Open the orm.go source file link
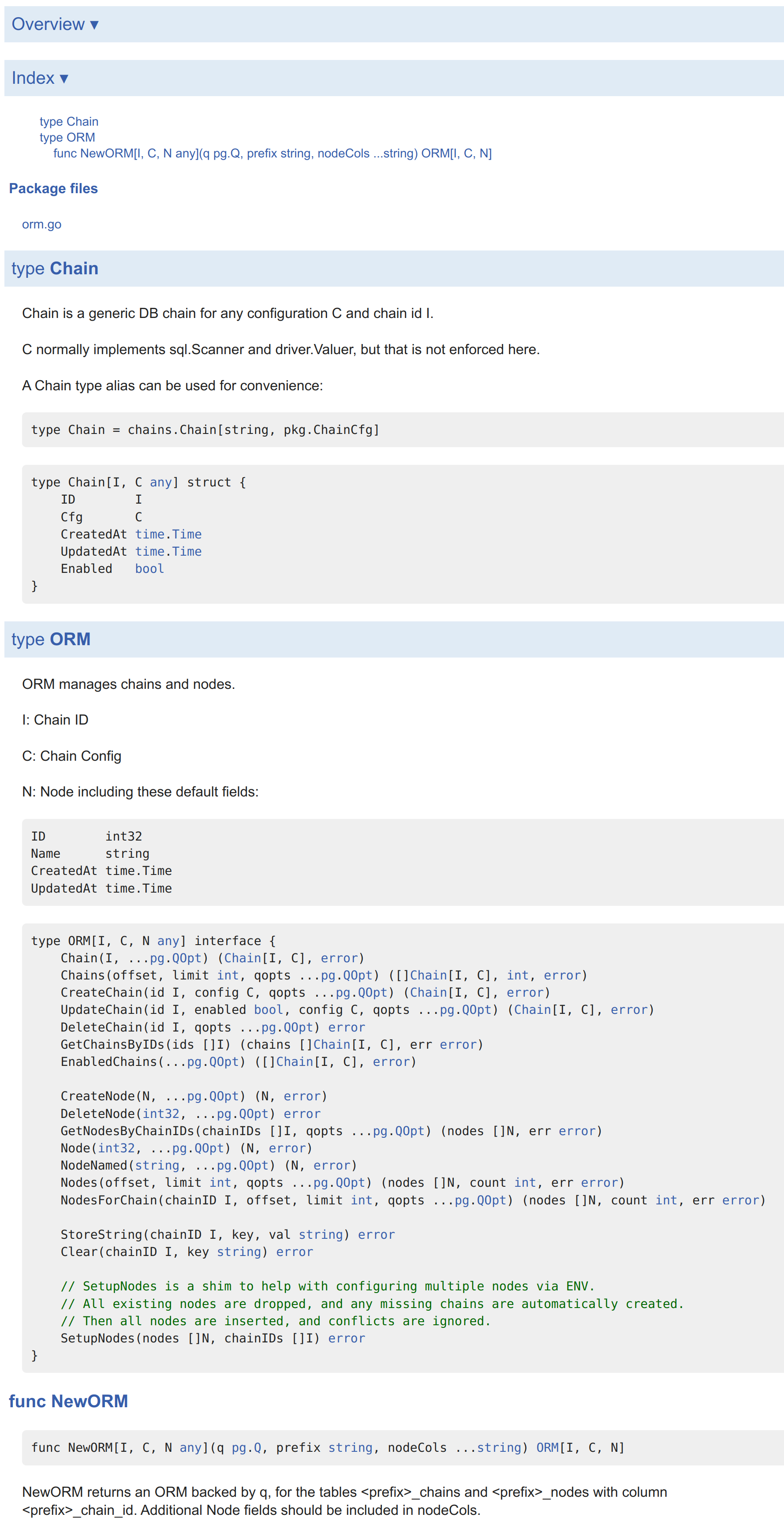Screen dimensions: 784x1525 click(41, 224)
